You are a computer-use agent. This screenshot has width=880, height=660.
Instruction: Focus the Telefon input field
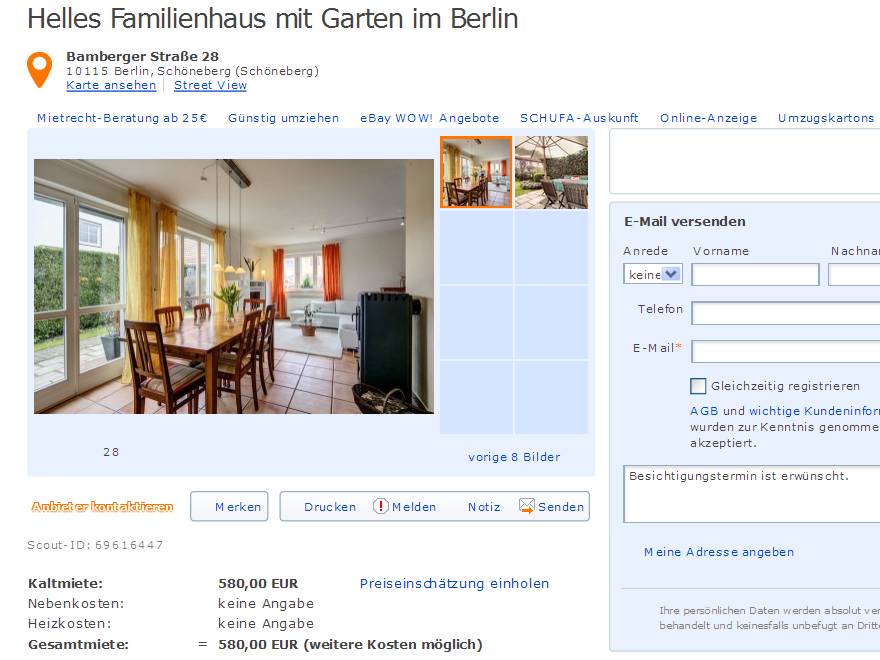(x=786, y=313)
